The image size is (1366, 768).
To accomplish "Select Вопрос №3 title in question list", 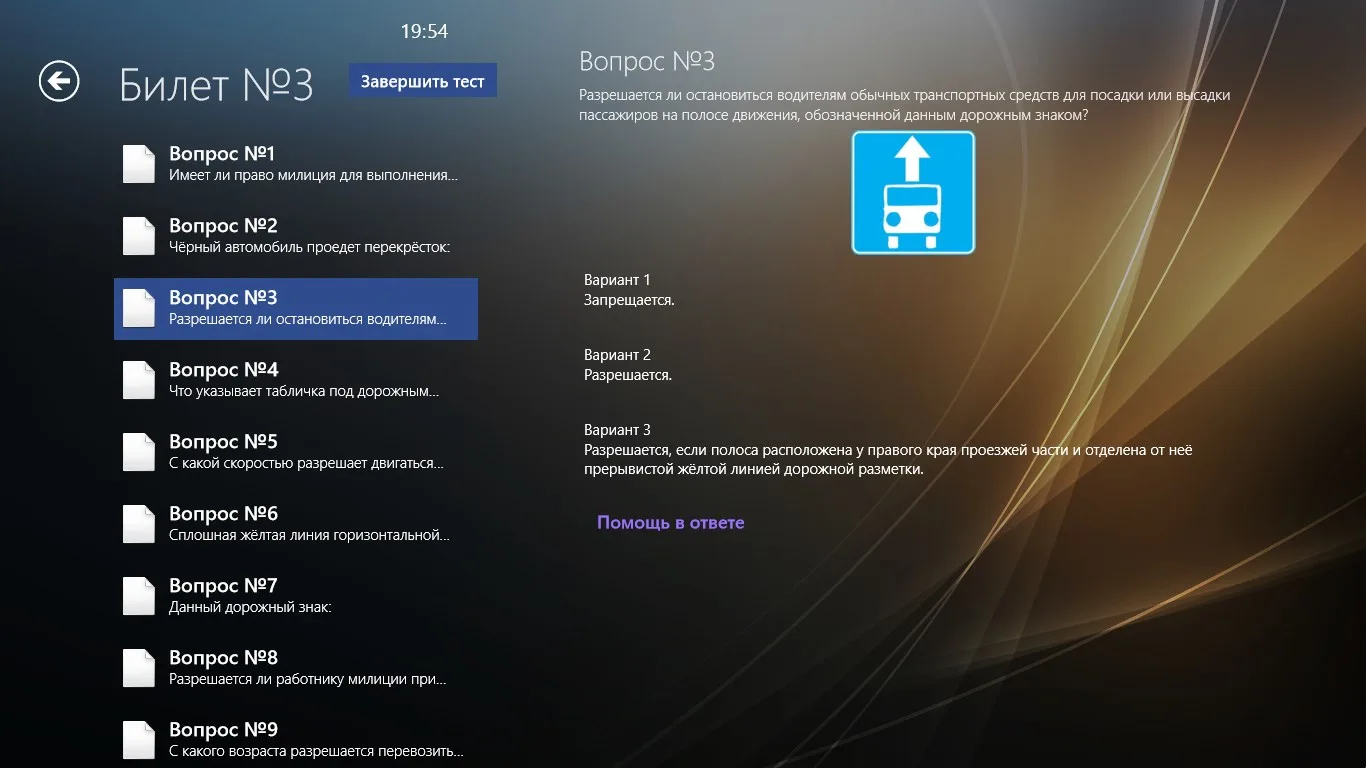I will tap(223, 298).
